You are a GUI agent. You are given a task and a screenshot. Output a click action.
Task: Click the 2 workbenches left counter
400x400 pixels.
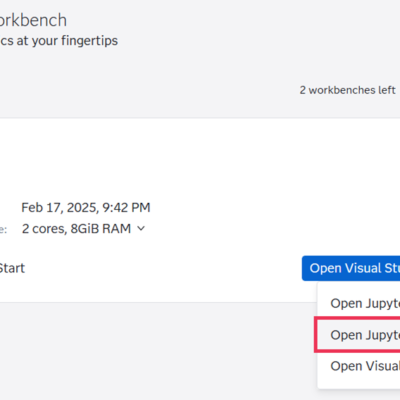[x=347, y=90]
